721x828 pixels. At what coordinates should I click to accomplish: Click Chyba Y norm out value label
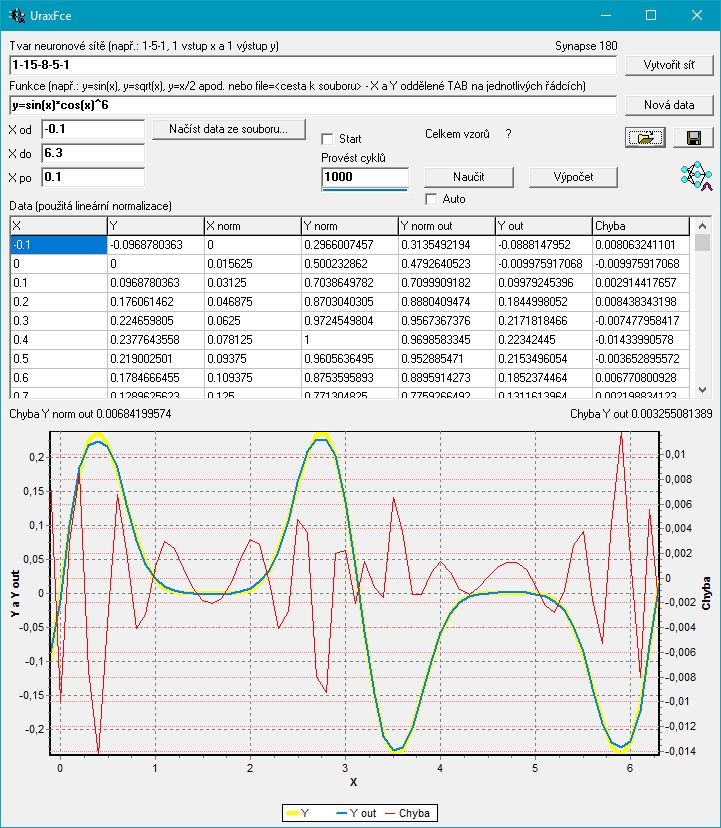90,414
